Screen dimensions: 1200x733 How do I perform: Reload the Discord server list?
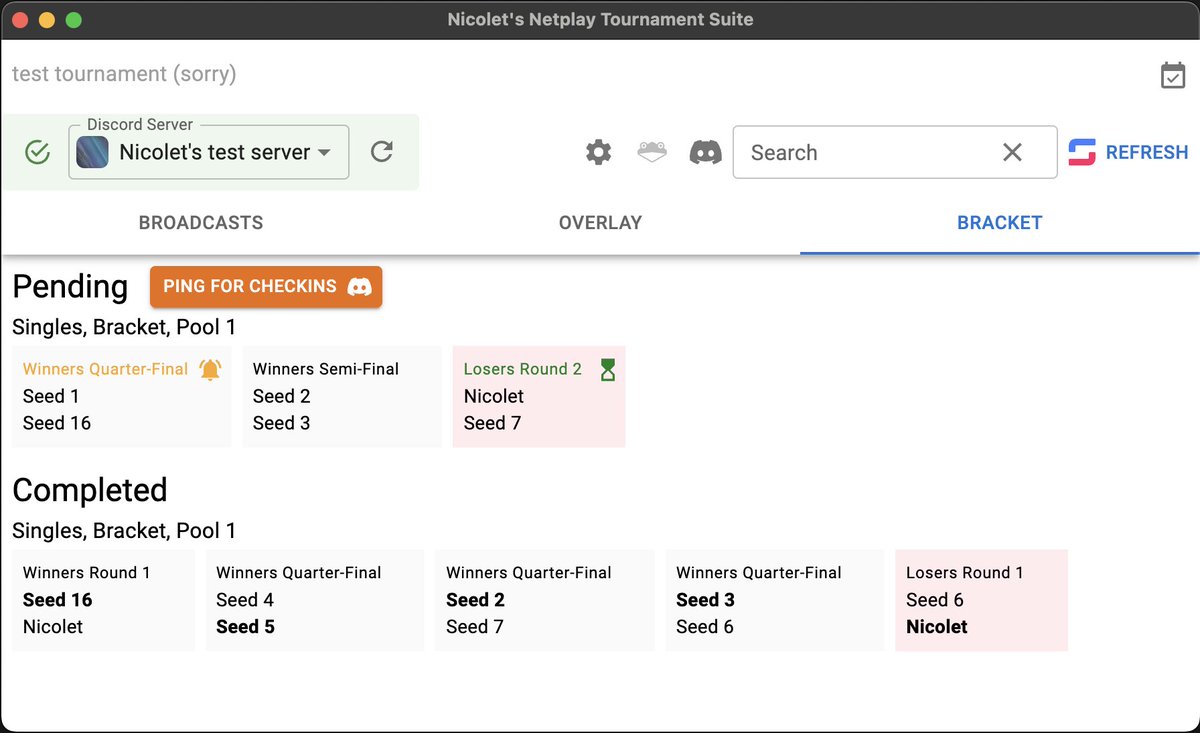(381, 152)
